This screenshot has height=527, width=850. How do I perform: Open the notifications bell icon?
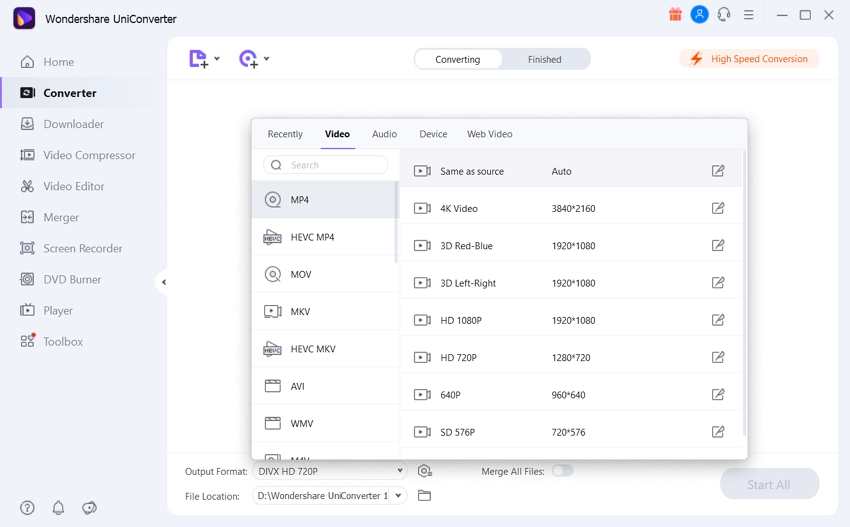coord(58,508)
